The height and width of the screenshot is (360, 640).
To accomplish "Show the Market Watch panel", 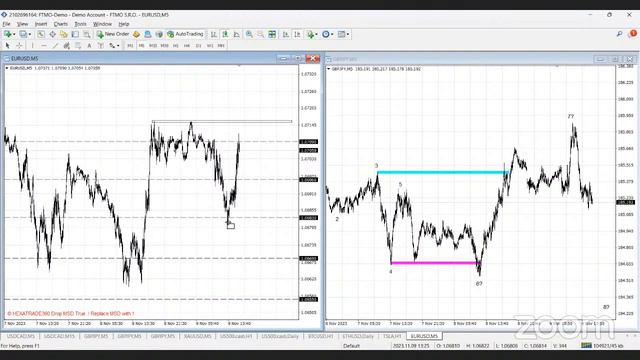I will pyautogui.click(x=41, y=34).
